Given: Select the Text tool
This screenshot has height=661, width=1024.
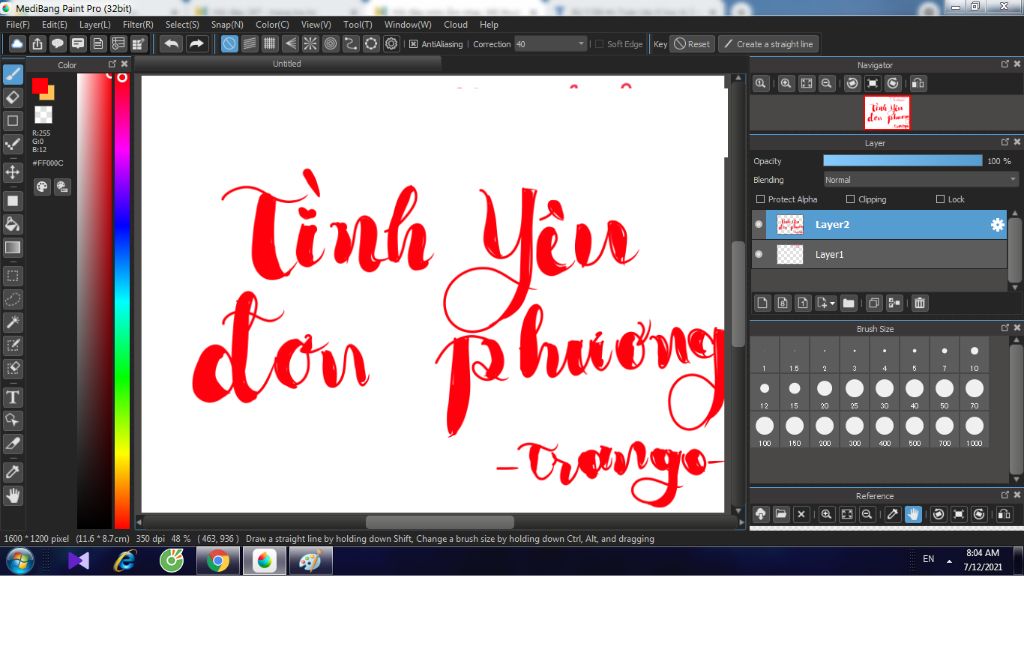Looking at the screenshot, I should (x=12, y=397).
